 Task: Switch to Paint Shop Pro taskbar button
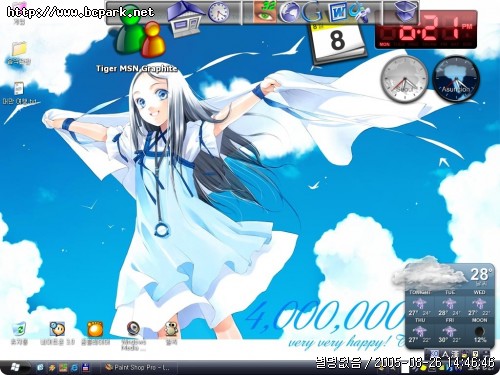(138, 368)
